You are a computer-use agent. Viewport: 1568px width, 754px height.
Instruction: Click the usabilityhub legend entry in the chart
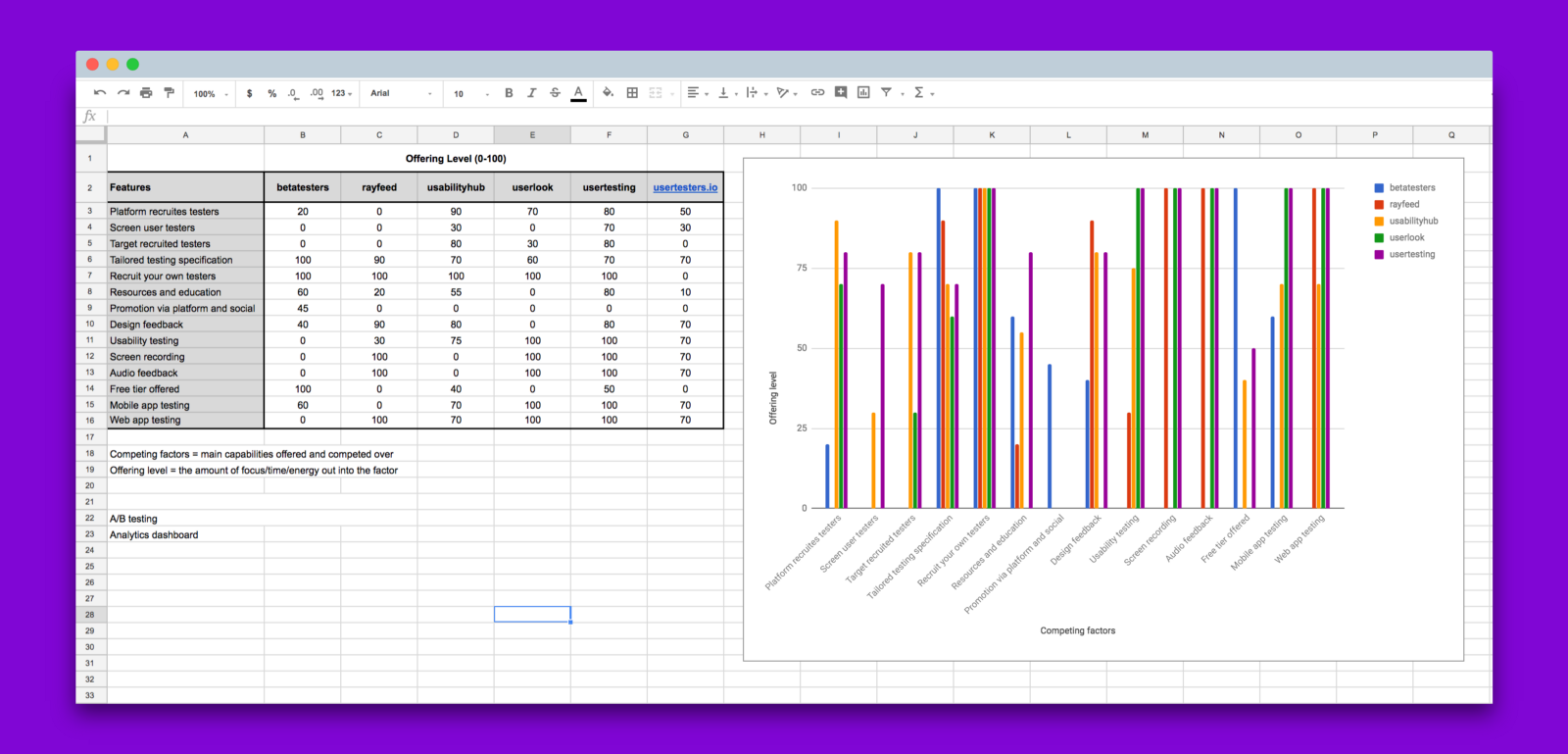tap(1406, 221)
